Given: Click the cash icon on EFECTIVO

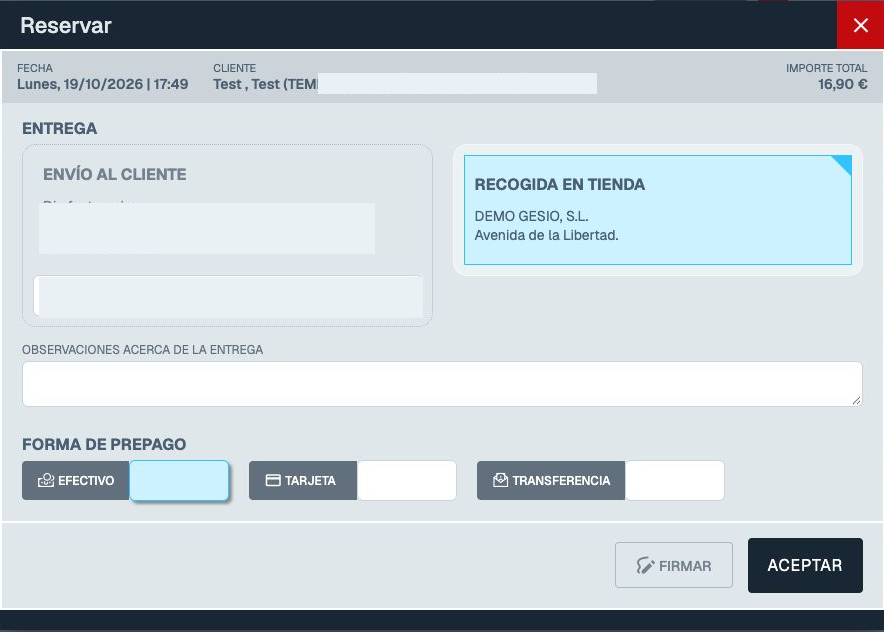Looking at the screenshot, I should click(x=46, y=480).
